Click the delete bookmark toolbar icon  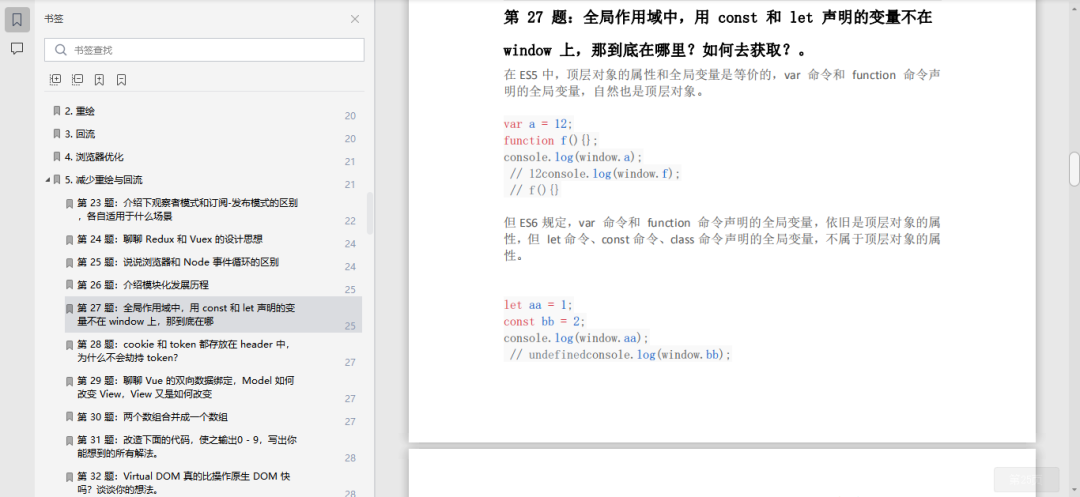click(121, 80)
